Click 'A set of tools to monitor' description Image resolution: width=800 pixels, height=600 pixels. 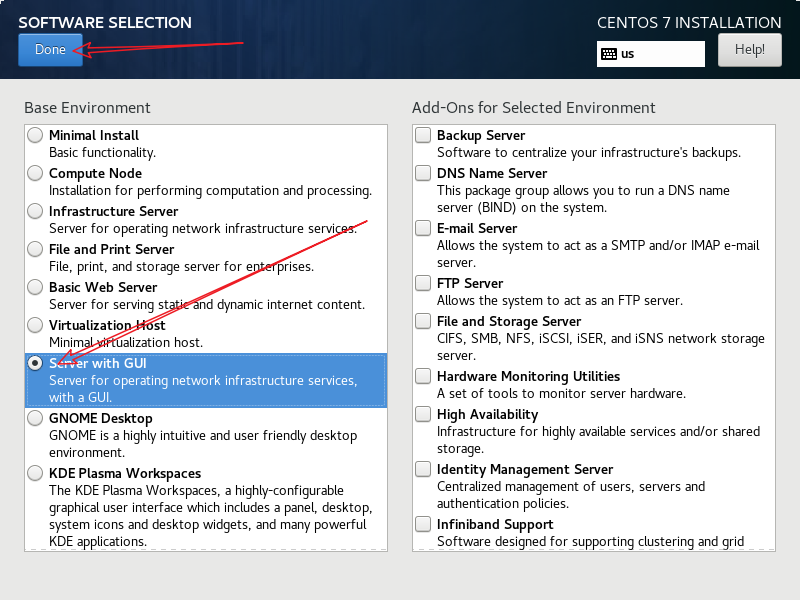pyautogui.click(x=561, y=393)
